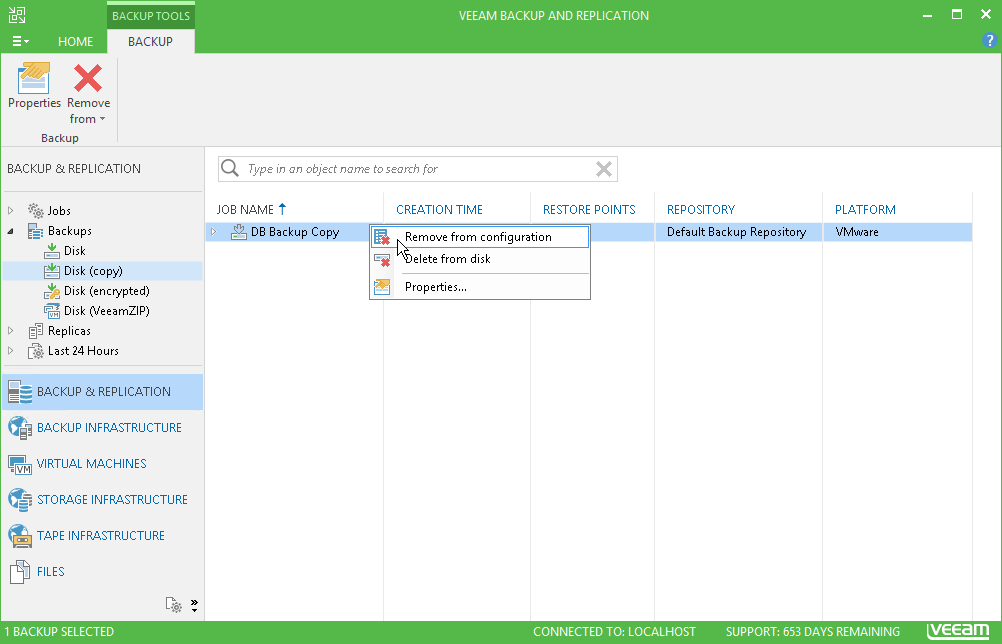Expand the Replicas tree node

click(x=11, y=330)
